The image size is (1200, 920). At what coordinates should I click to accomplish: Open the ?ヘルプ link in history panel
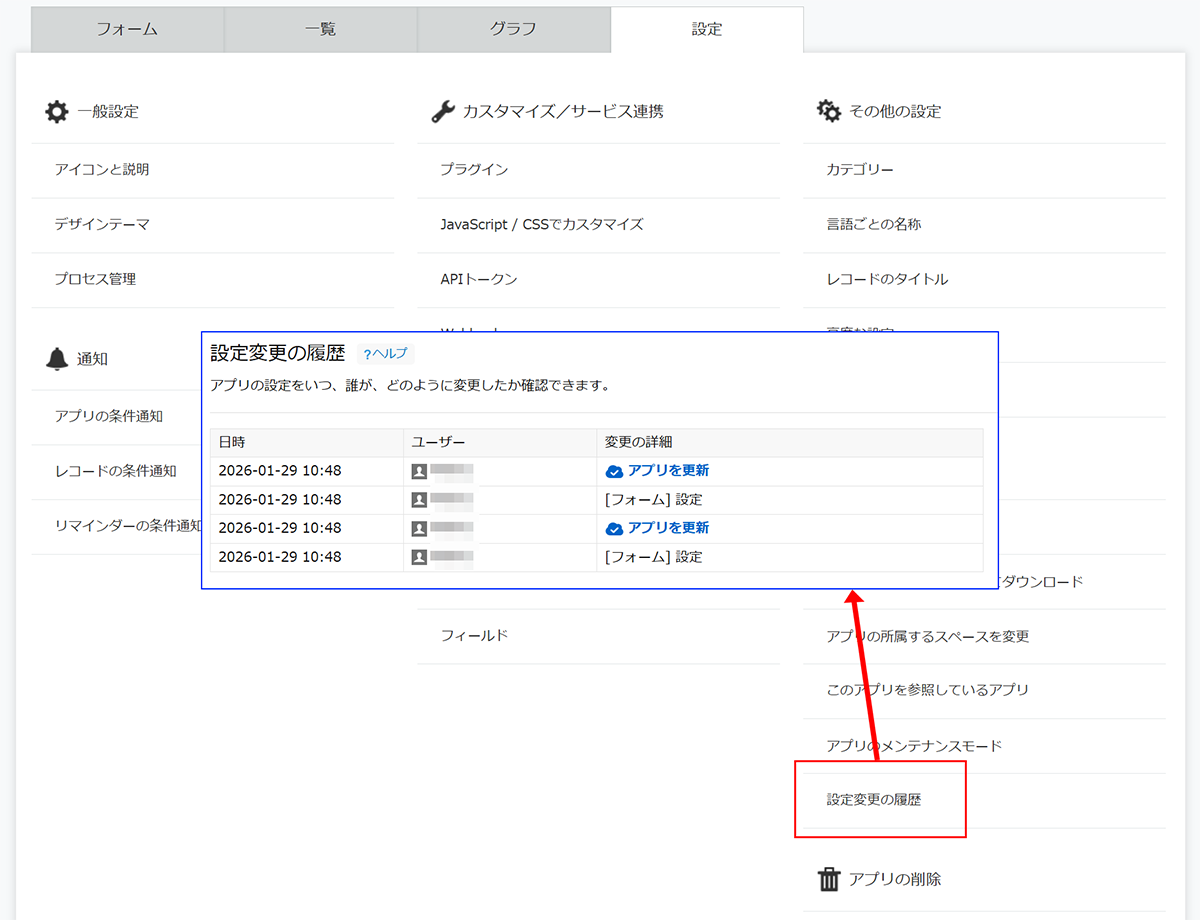point(385,354)
